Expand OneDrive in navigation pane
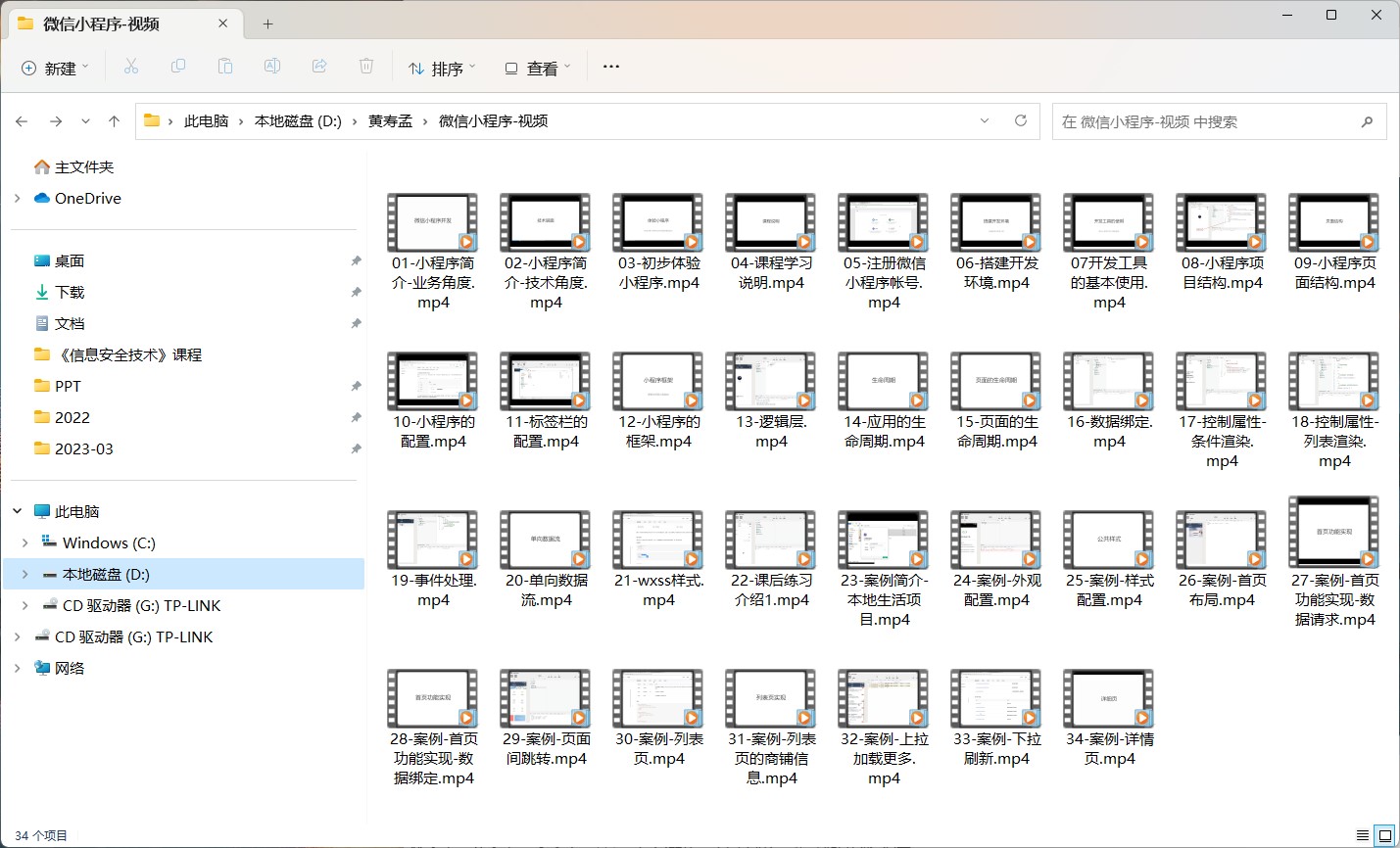 tap(17, 198)
